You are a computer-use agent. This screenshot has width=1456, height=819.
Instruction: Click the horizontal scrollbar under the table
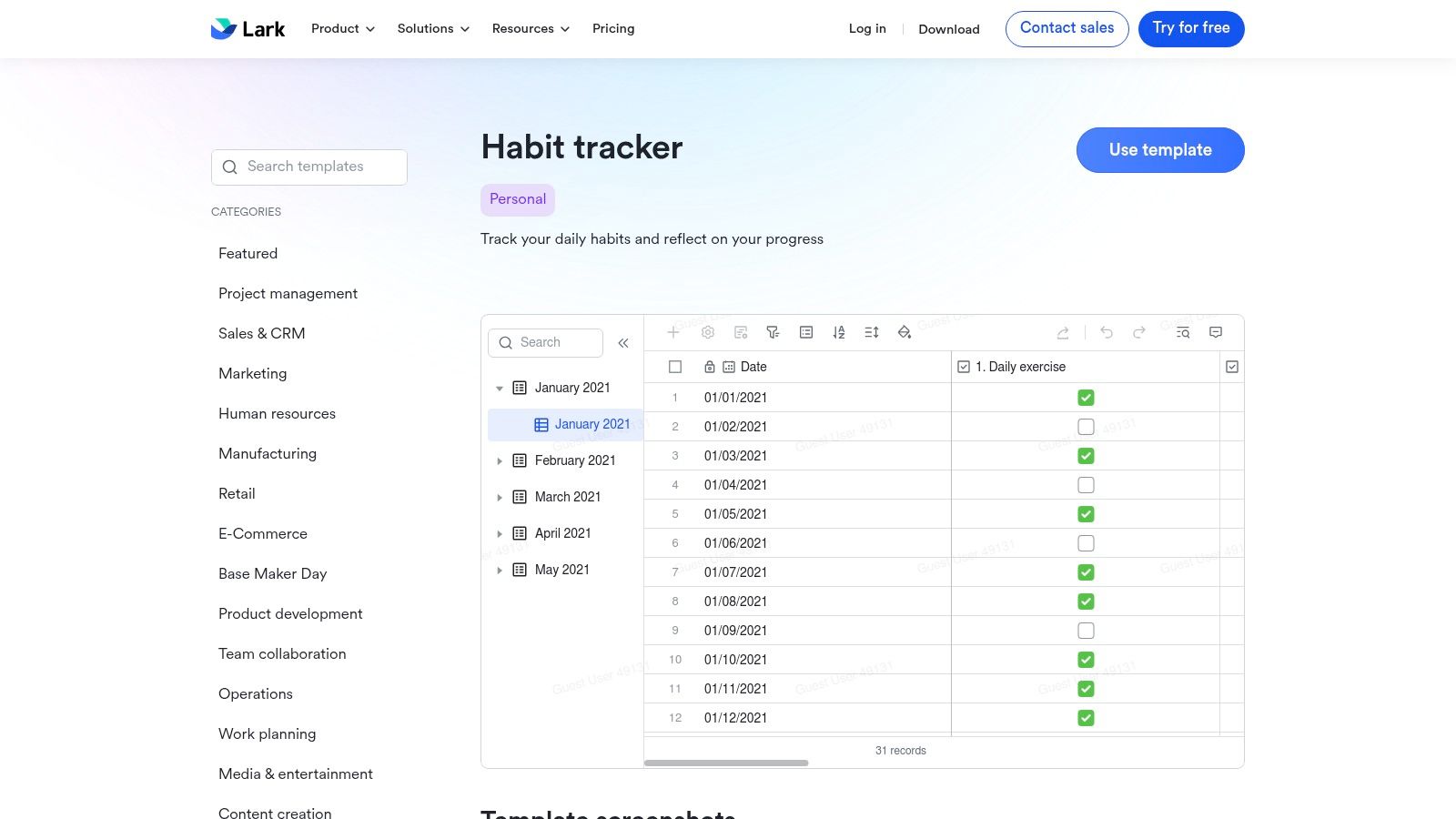[x=726, y=763]
